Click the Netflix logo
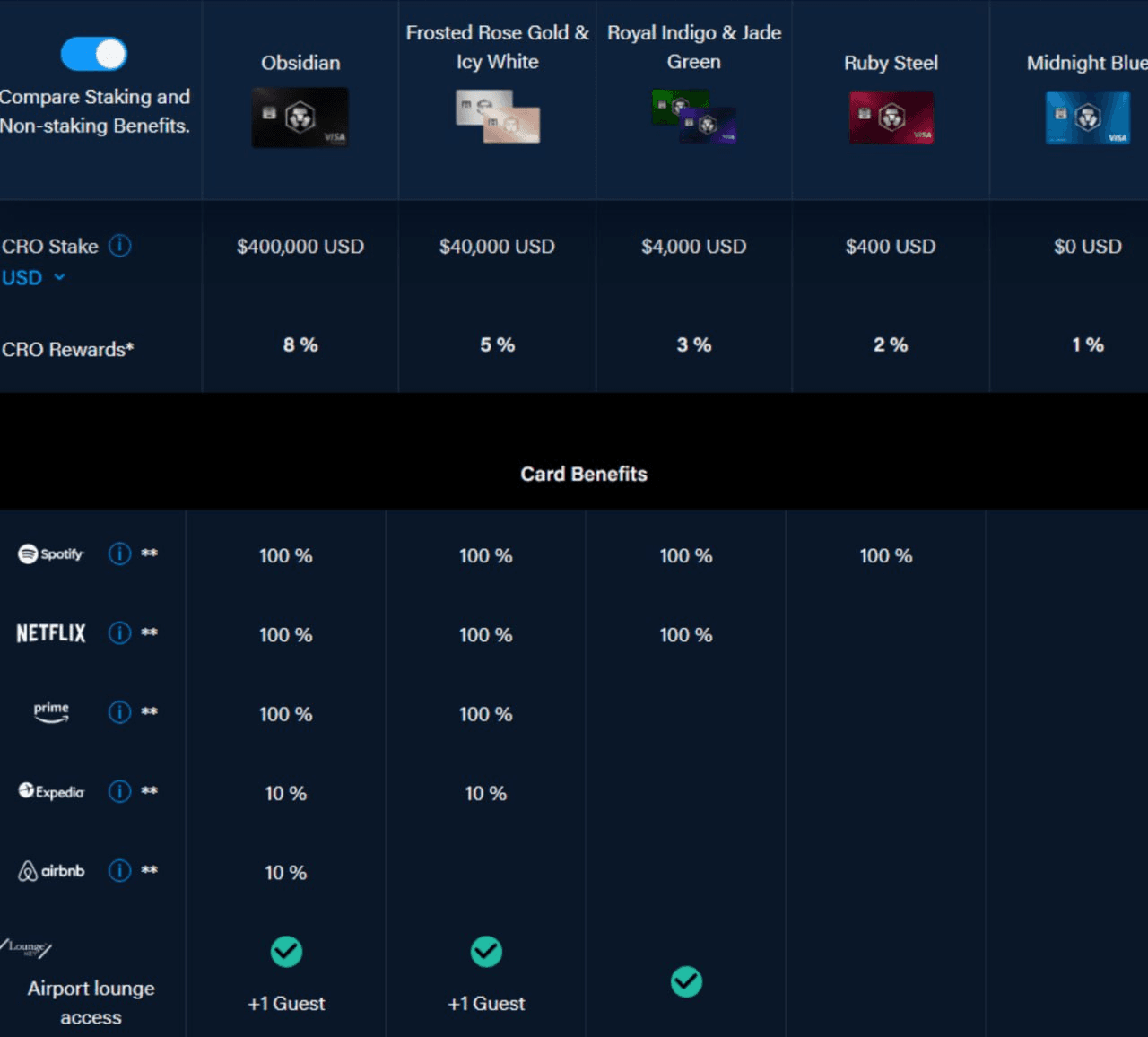The height and width of the screenshot is (1037, 1148). 51,633
